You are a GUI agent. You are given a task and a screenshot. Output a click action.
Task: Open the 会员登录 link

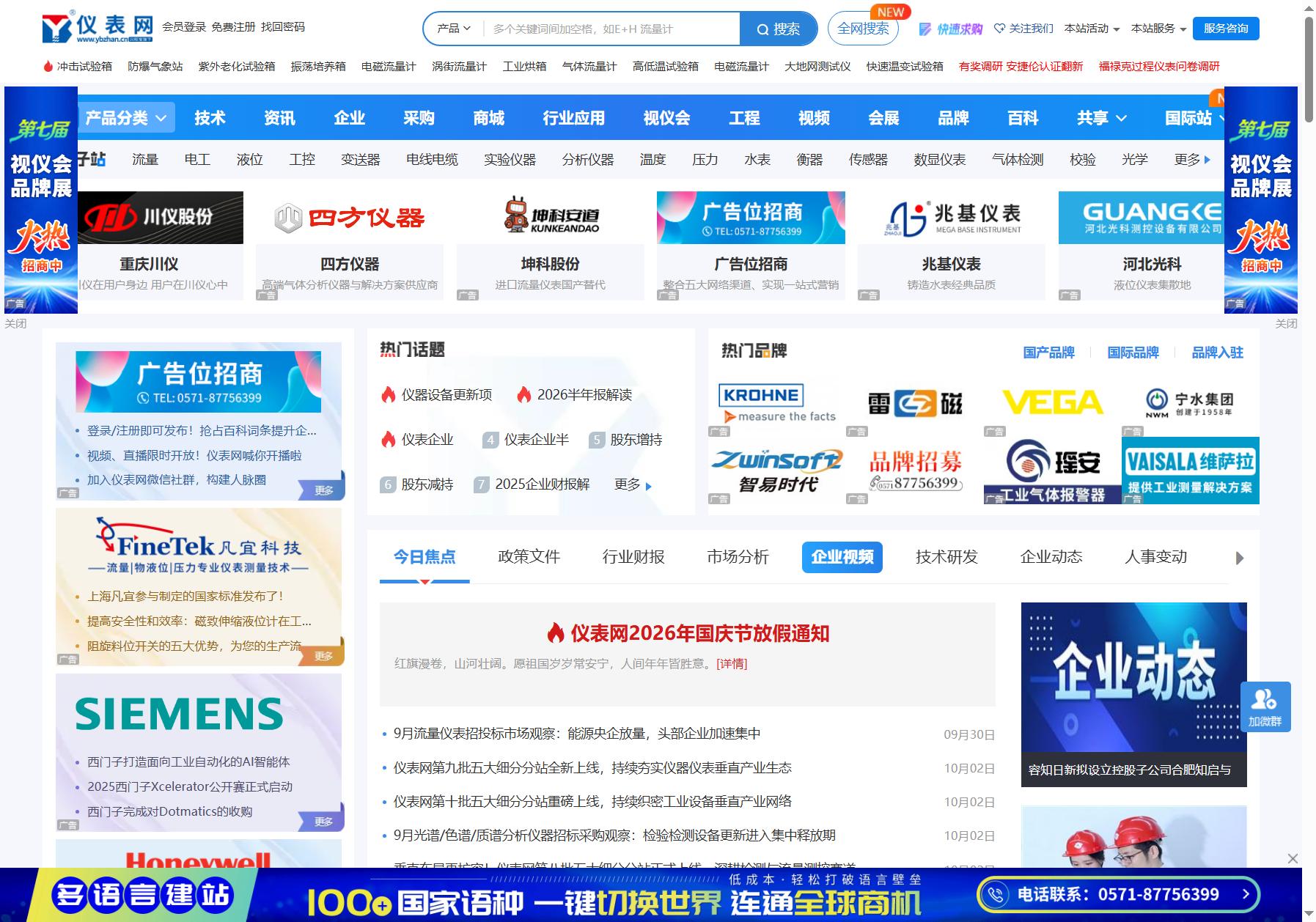tap(184, 27)
